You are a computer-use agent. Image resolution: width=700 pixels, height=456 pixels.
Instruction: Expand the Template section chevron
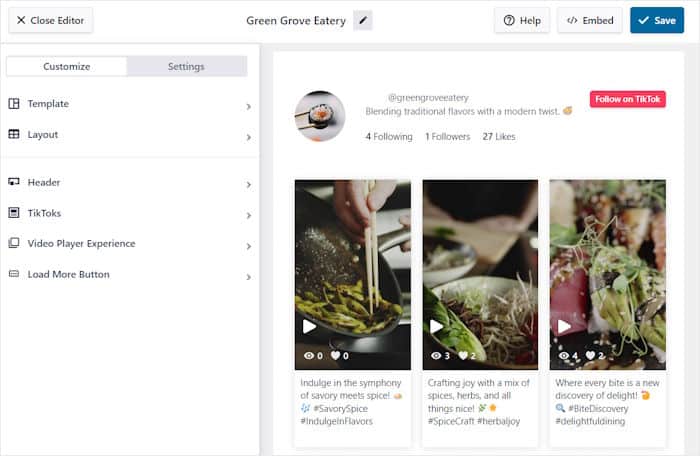coord(249,106)
